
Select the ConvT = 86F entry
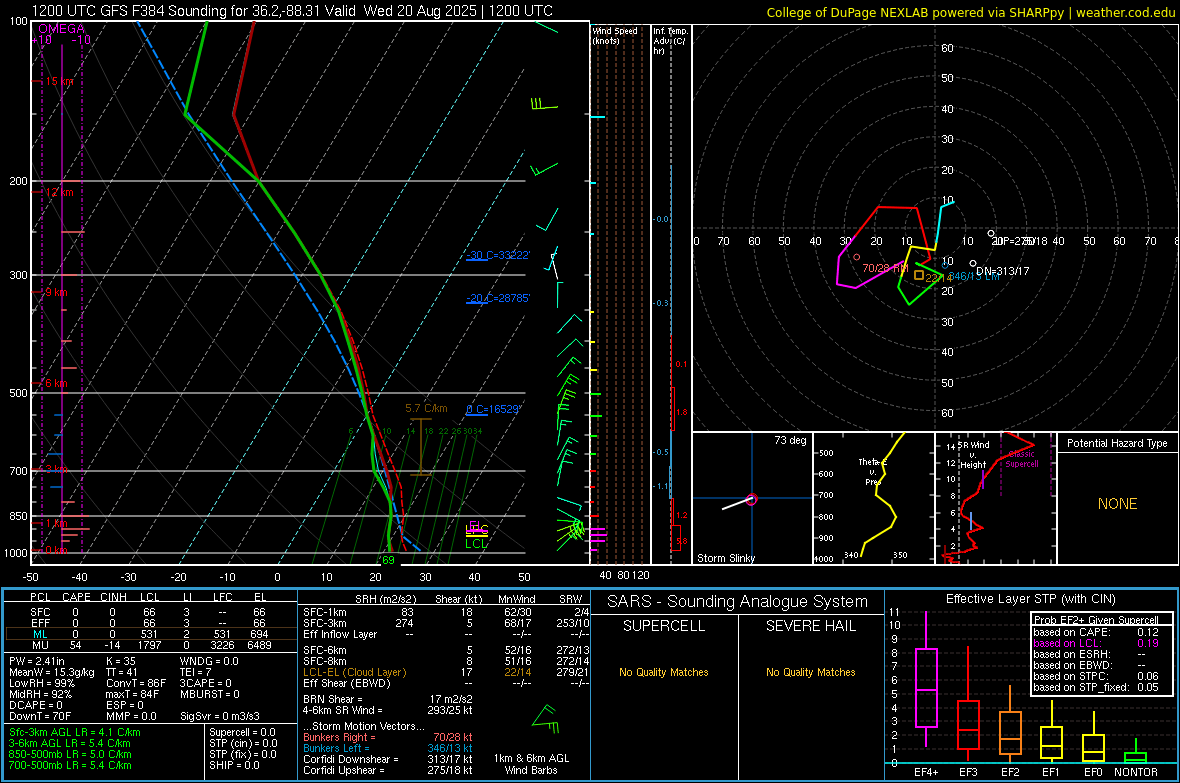coord(136,683)
